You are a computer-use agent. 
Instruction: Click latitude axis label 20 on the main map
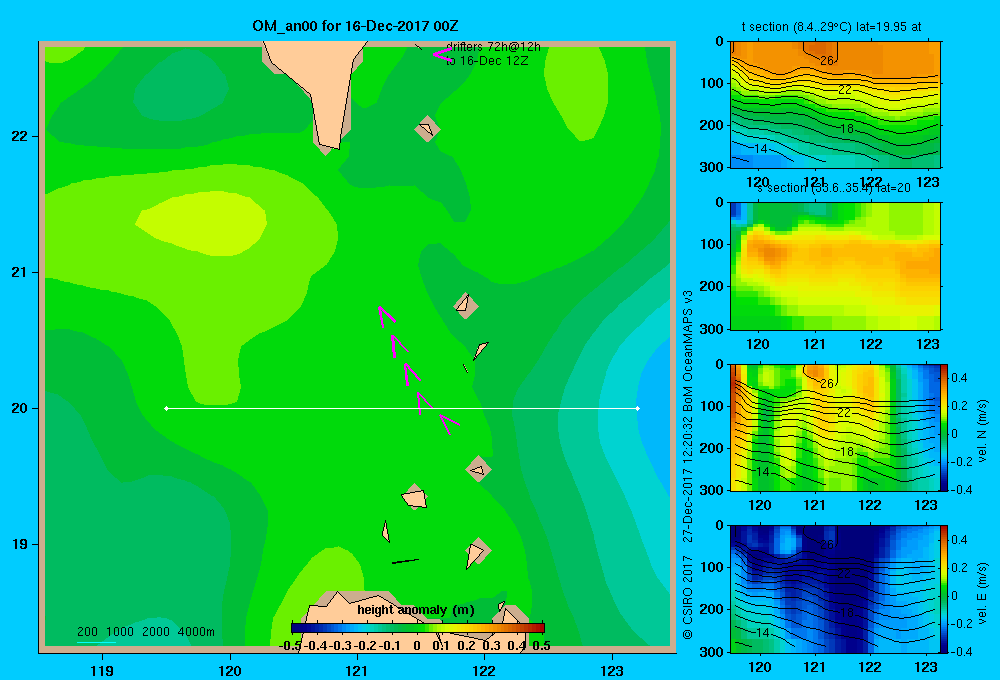[x=20, y=408]
